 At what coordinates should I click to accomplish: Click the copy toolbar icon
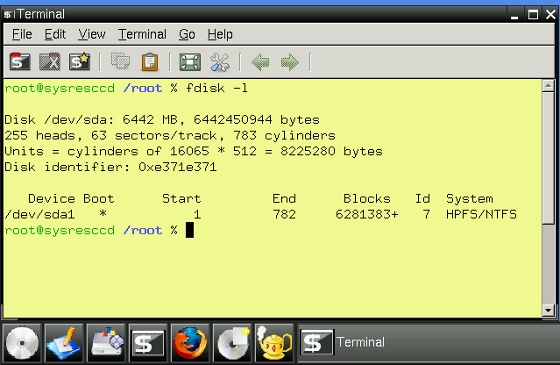pos(120,61)
